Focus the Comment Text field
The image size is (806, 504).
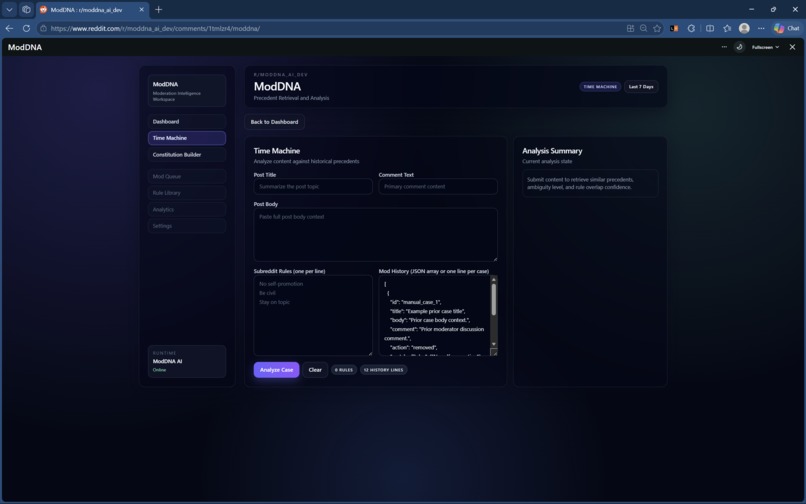(x=438, y=186)
